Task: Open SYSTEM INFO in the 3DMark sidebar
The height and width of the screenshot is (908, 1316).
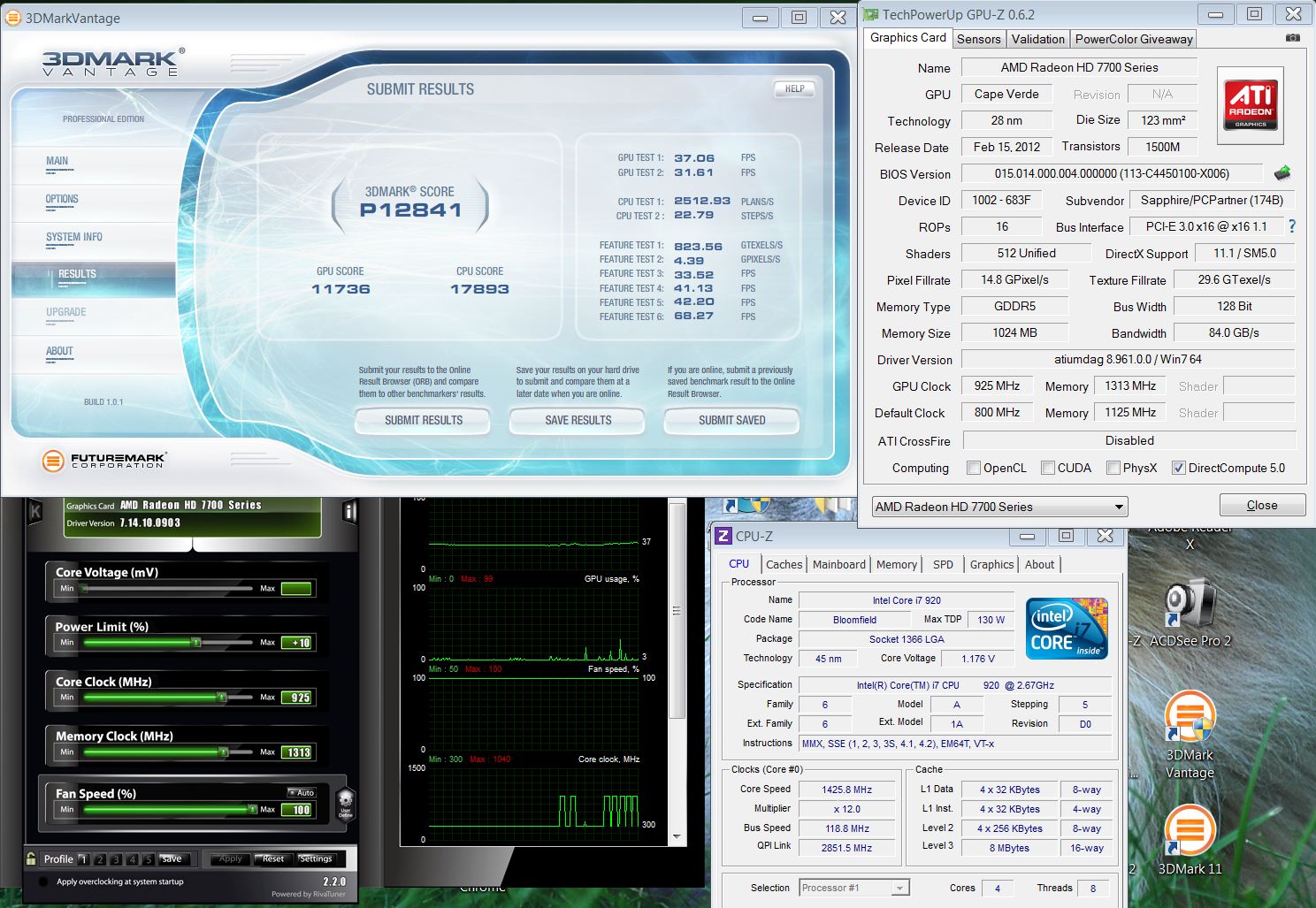Action: coord(73,237)
